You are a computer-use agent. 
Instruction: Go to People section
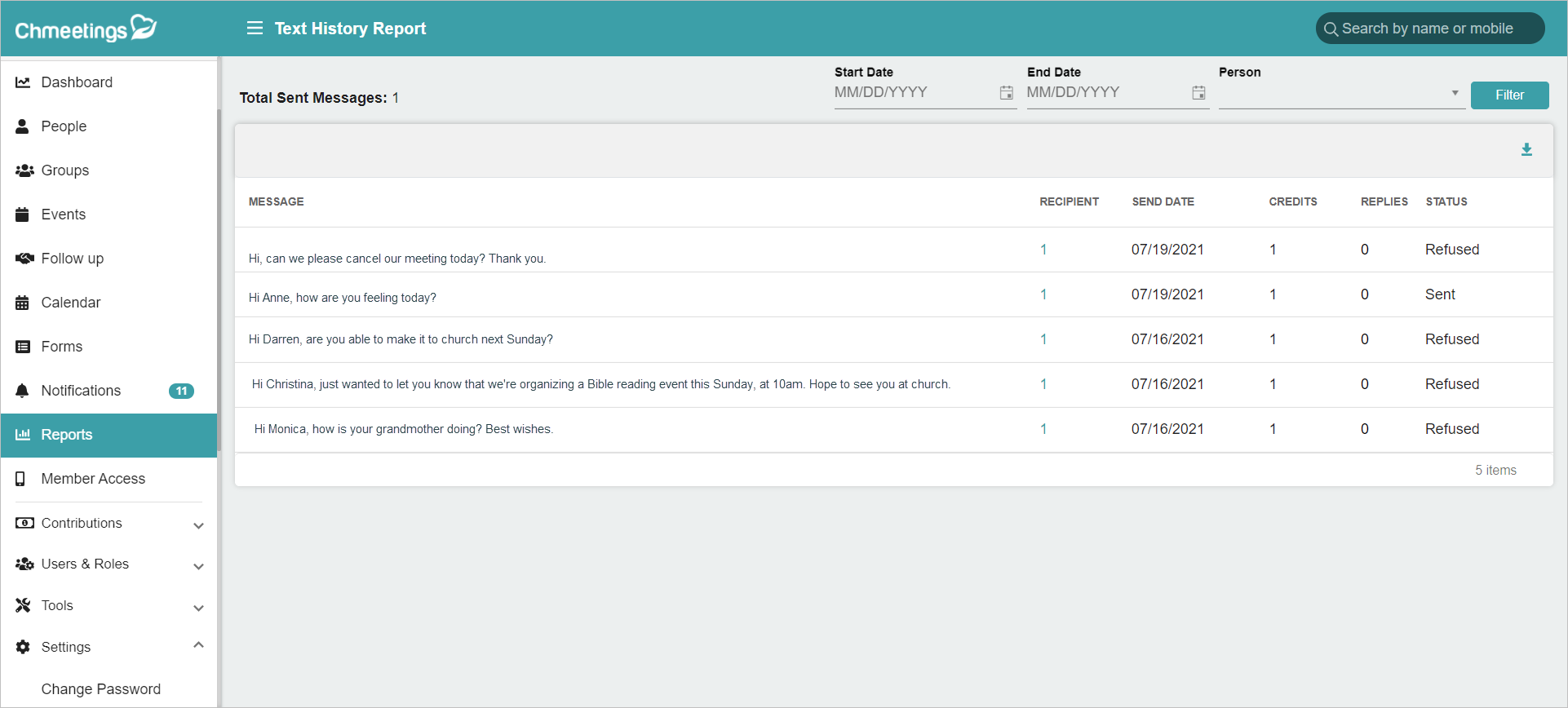(x=109, y=126)
